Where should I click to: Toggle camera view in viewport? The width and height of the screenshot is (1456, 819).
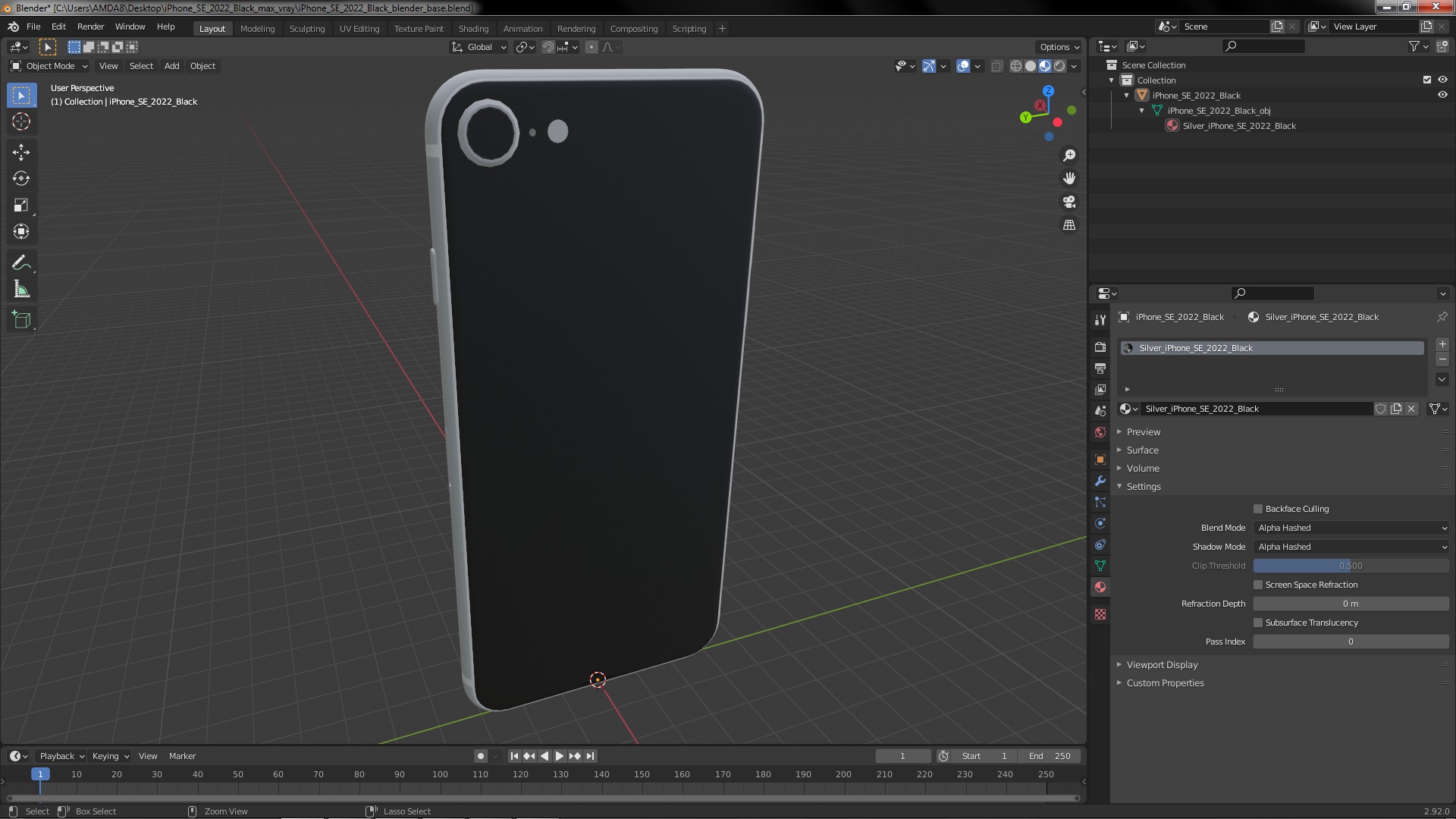(1069, 202)
